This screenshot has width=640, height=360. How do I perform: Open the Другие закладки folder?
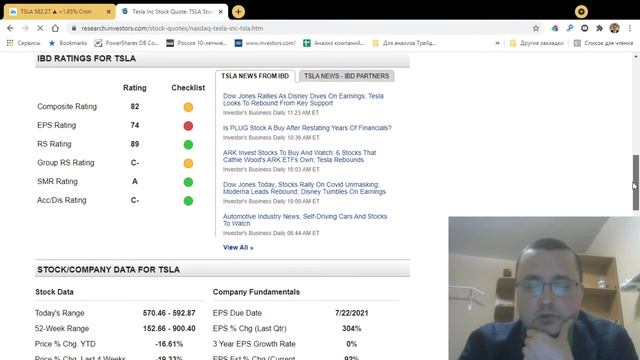pyautogui.click(x=536, y=43)
